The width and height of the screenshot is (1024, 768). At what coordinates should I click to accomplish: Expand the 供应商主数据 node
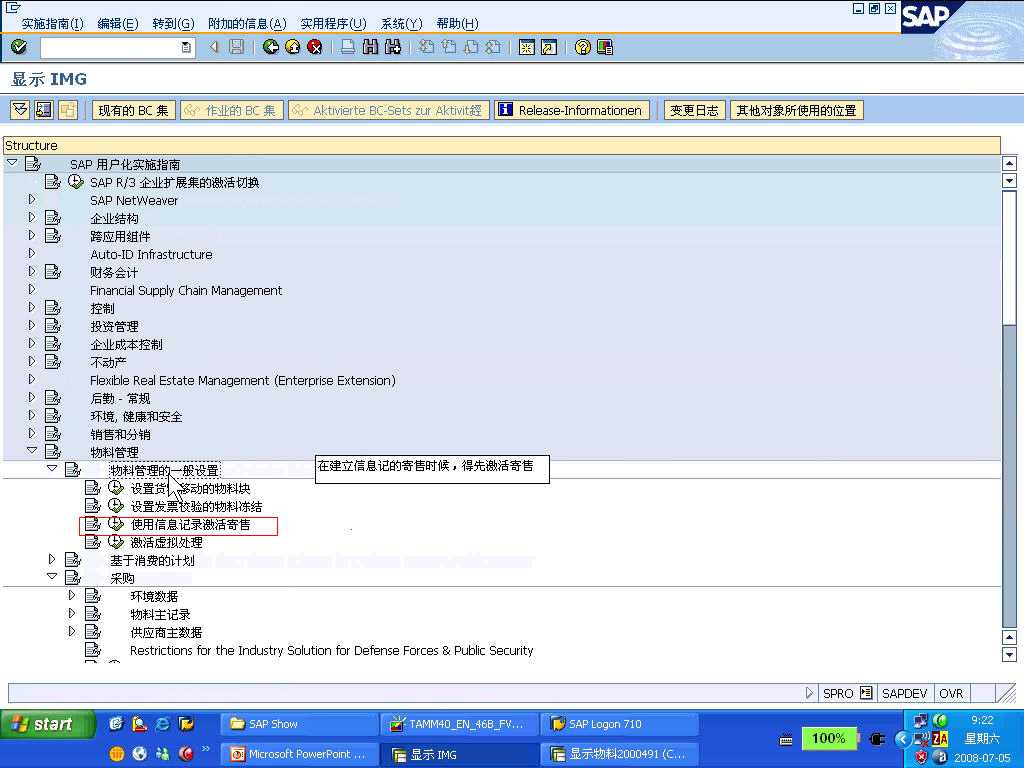click(72, 632)
